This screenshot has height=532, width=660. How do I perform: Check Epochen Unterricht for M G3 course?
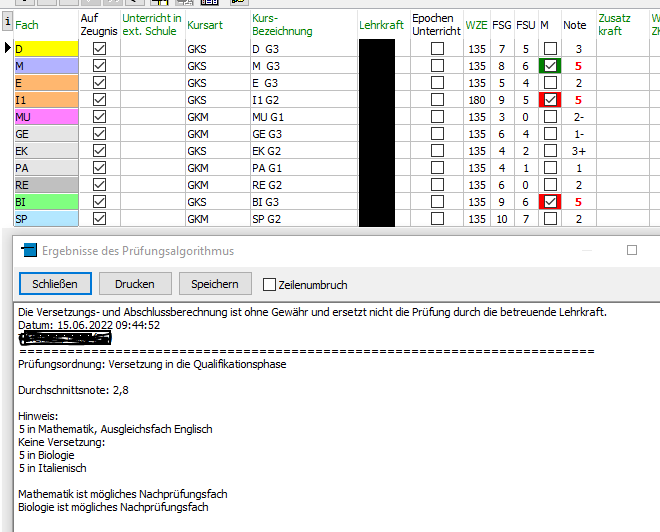coord(437,66)
